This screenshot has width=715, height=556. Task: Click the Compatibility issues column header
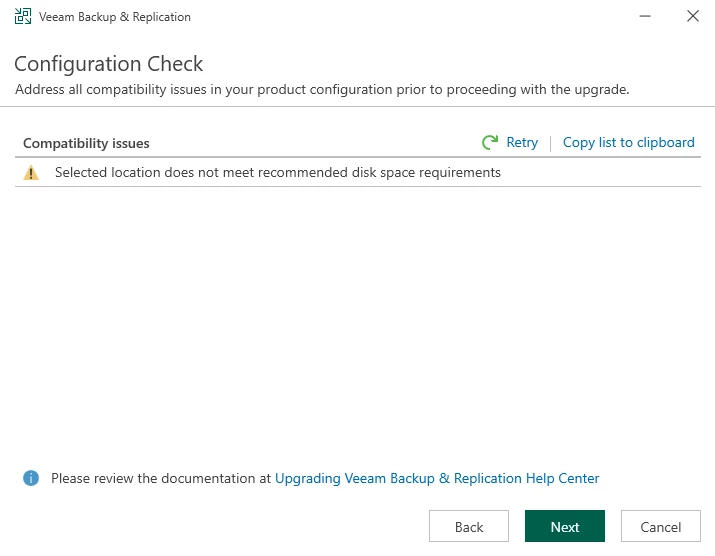pos(86,143)
